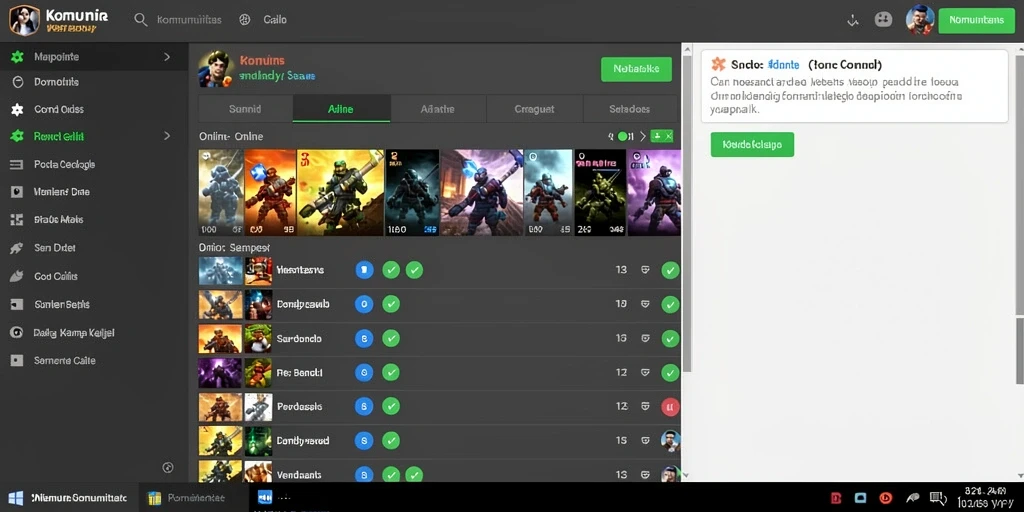Select the Domonitits circle icon in sidebar
The width and height of the screenshot is (1024, 512).
(18, 82)
